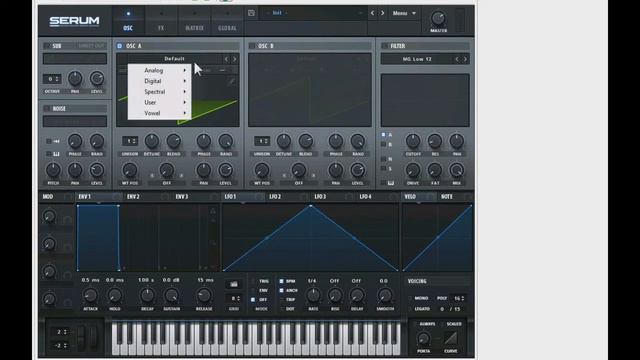
Task: Toggle filter routing checkbox B
Action: [383, 144]
